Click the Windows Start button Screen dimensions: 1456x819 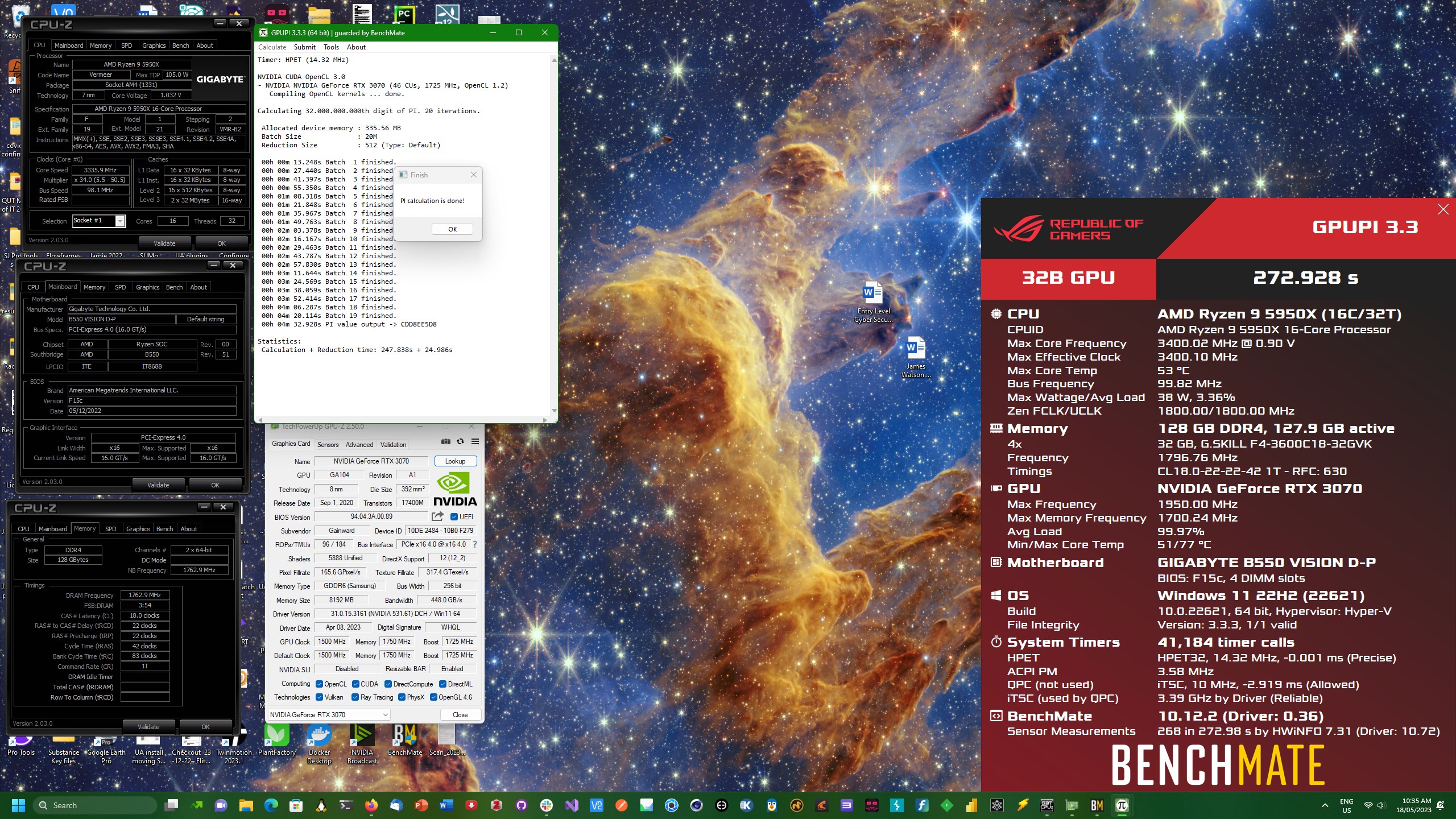19,805
